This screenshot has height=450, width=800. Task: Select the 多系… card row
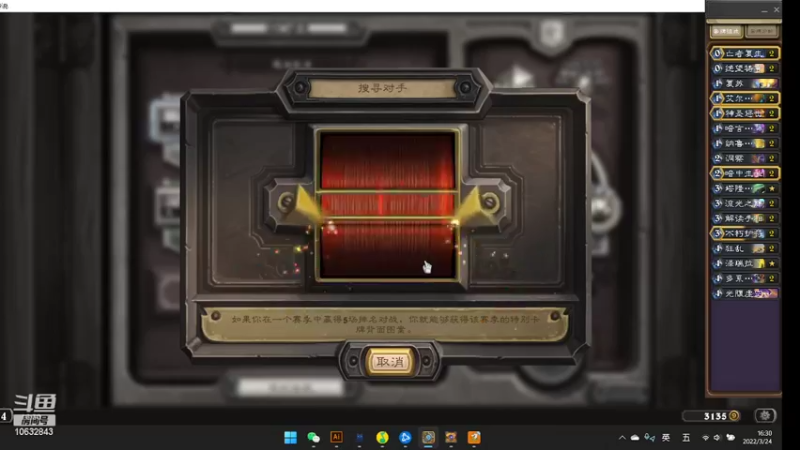pos(745,279)
